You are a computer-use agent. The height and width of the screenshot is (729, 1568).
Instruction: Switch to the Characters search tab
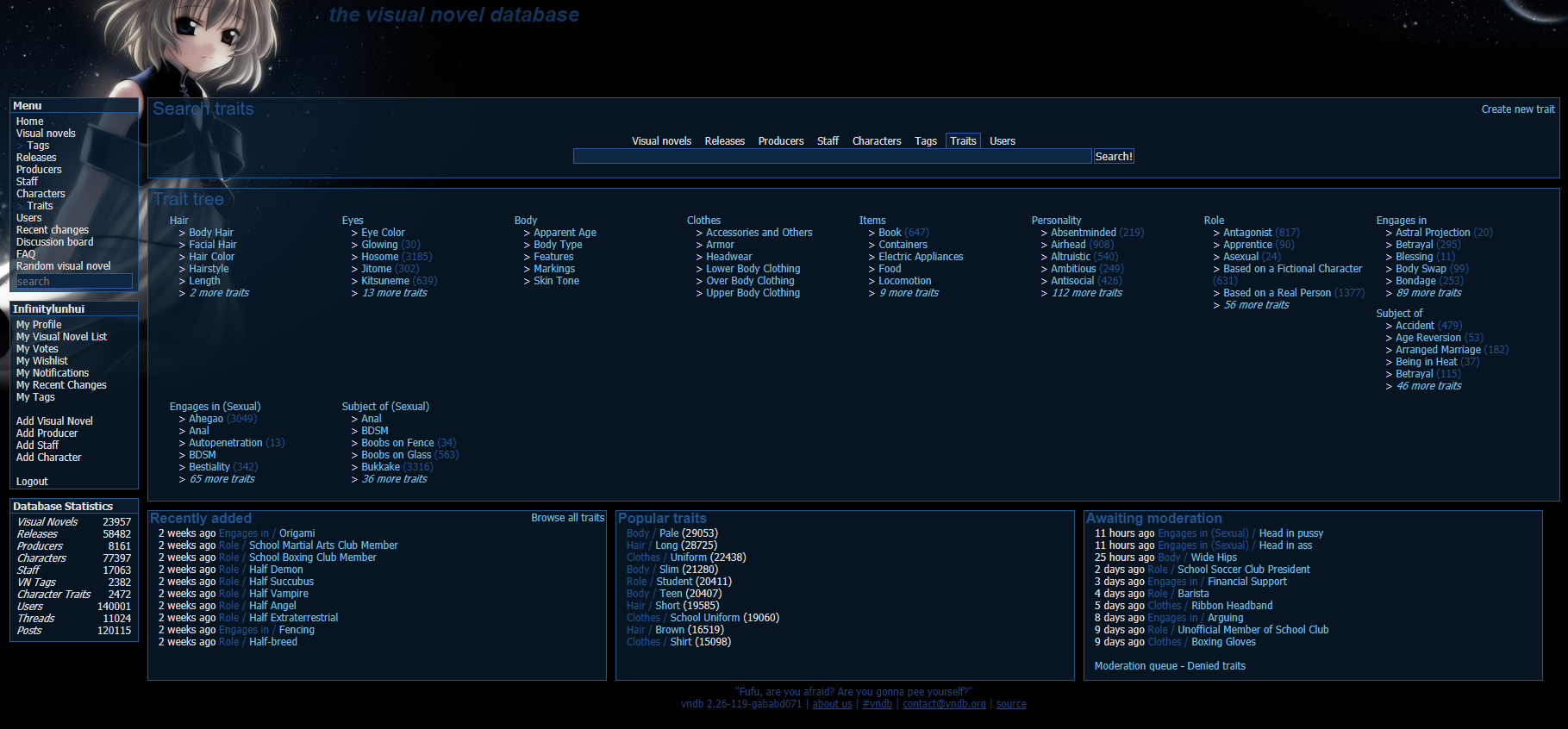pos(876,141)
